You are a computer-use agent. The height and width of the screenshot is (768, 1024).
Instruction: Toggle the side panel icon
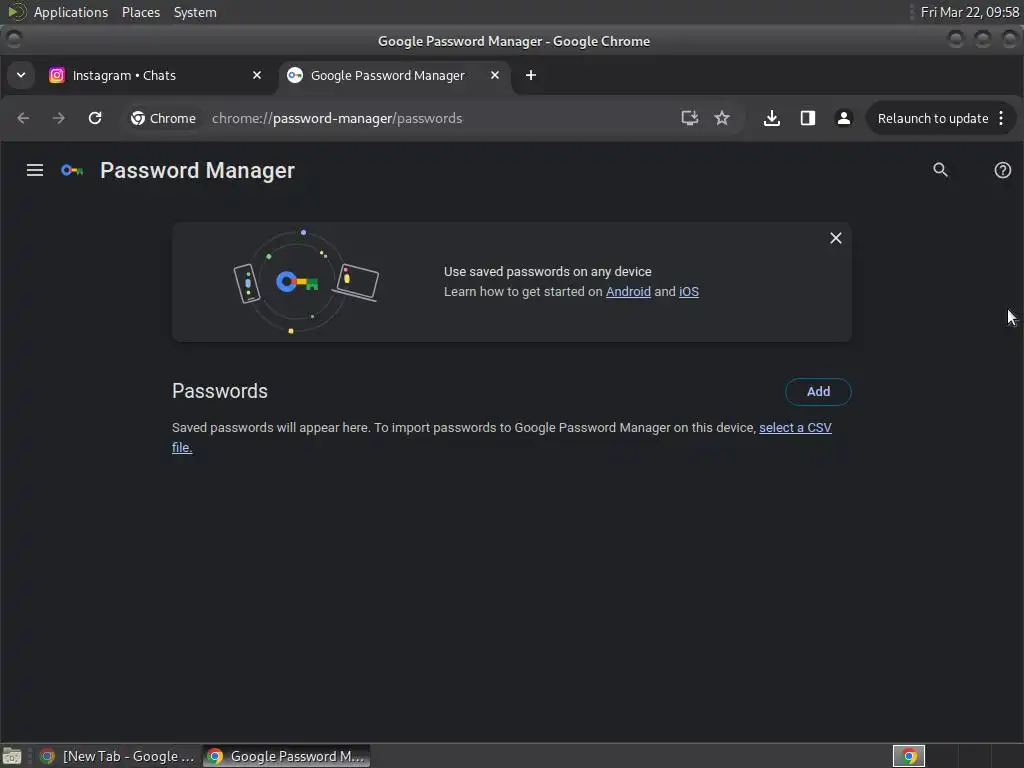point(808,118)
